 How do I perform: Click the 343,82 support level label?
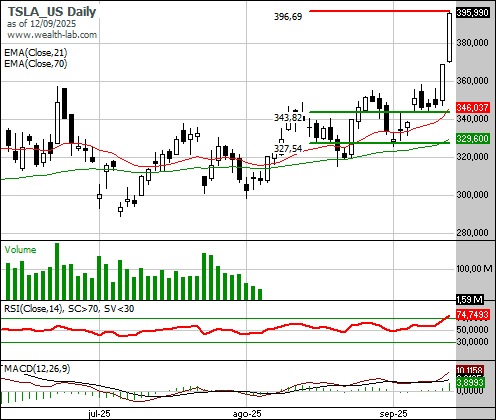pos(288,118)
